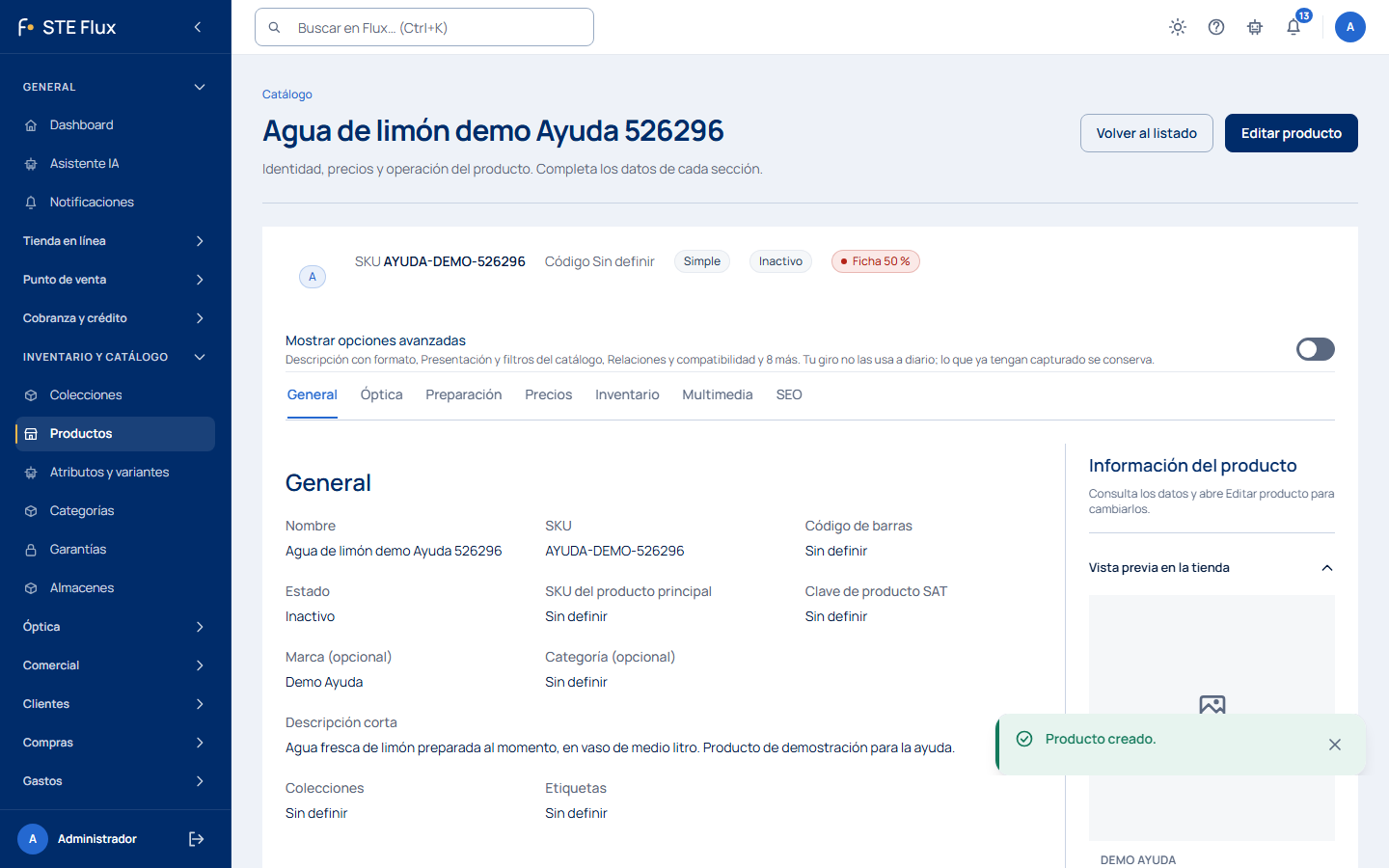Switch to the Multimedia tab
The width and height of the screenshot is (1389, 868).
[718, 394]
